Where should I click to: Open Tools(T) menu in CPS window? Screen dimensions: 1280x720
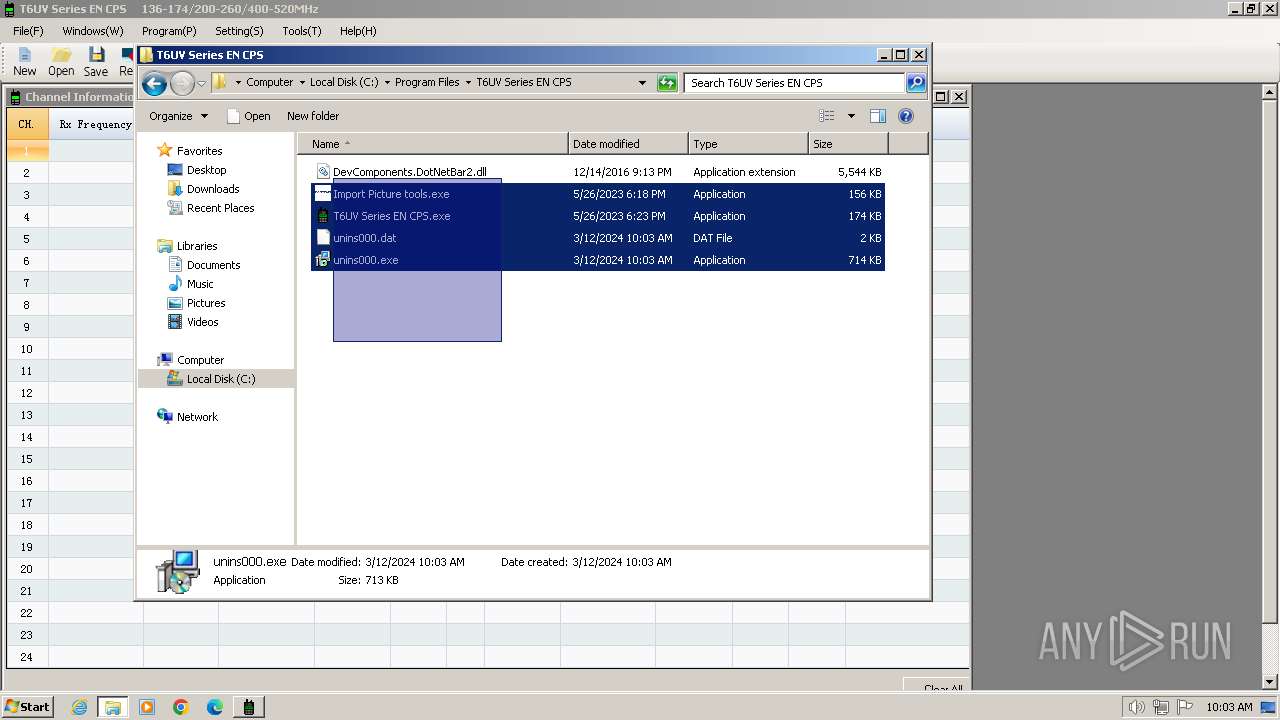(x=302, y=31)
